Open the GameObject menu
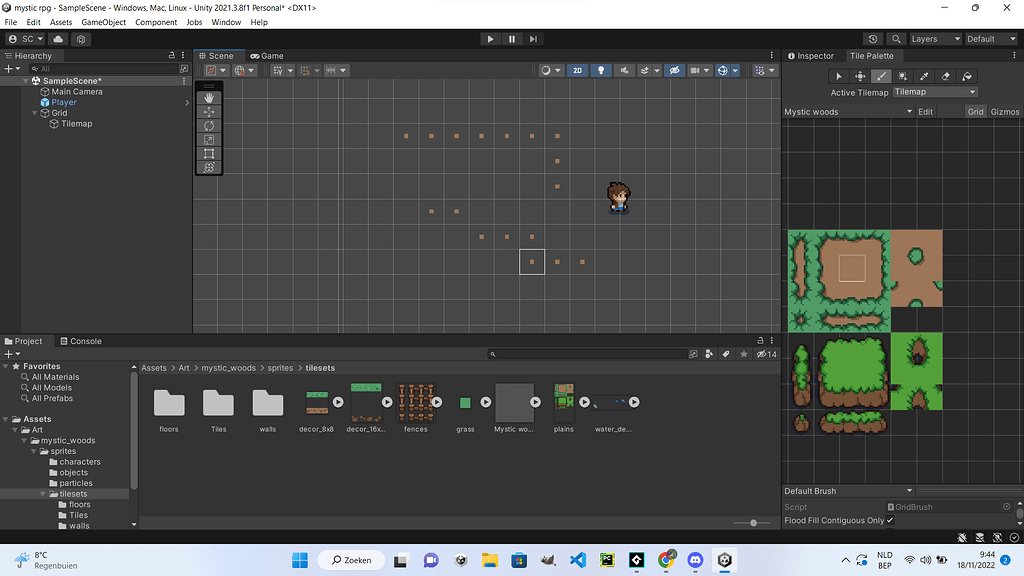The width and height of the screenshot is (1024, 576). 103,22
